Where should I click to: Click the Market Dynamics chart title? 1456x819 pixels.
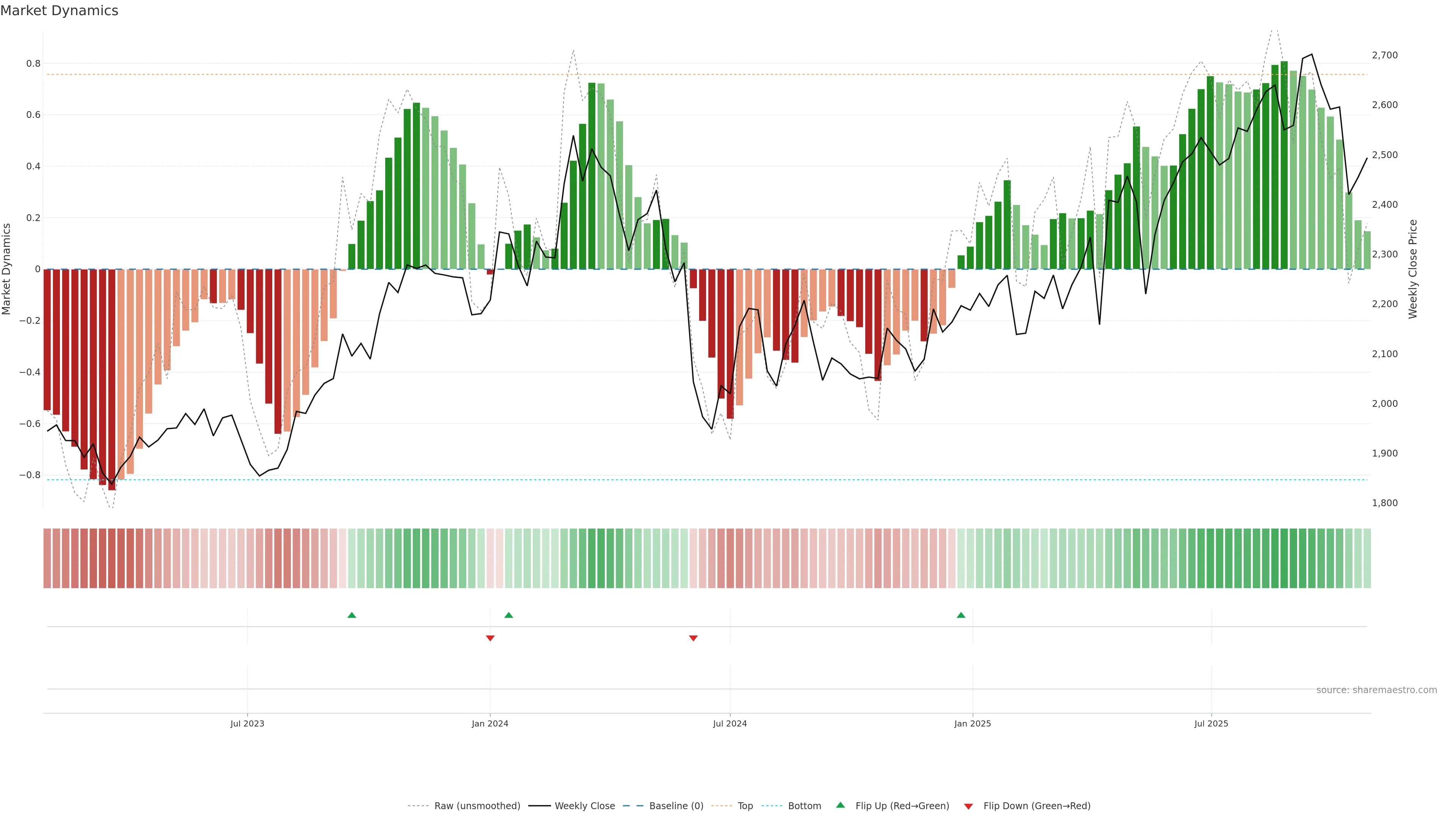(x=60, y=11)
